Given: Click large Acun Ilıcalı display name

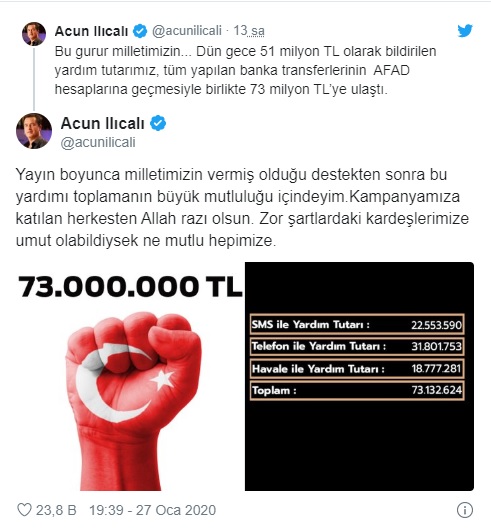Looking at the screenshot, I should pyautogui.click(x=103, y=123).
